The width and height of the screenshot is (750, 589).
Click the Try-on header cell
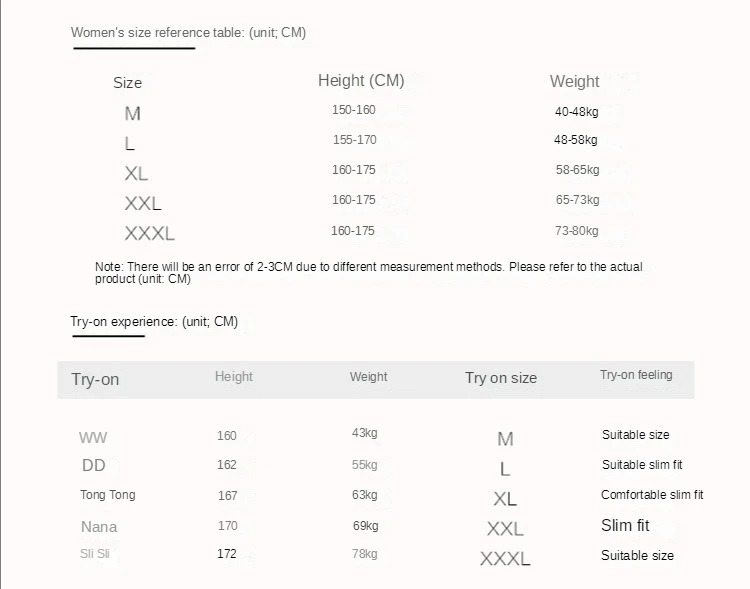click(95, 379)
